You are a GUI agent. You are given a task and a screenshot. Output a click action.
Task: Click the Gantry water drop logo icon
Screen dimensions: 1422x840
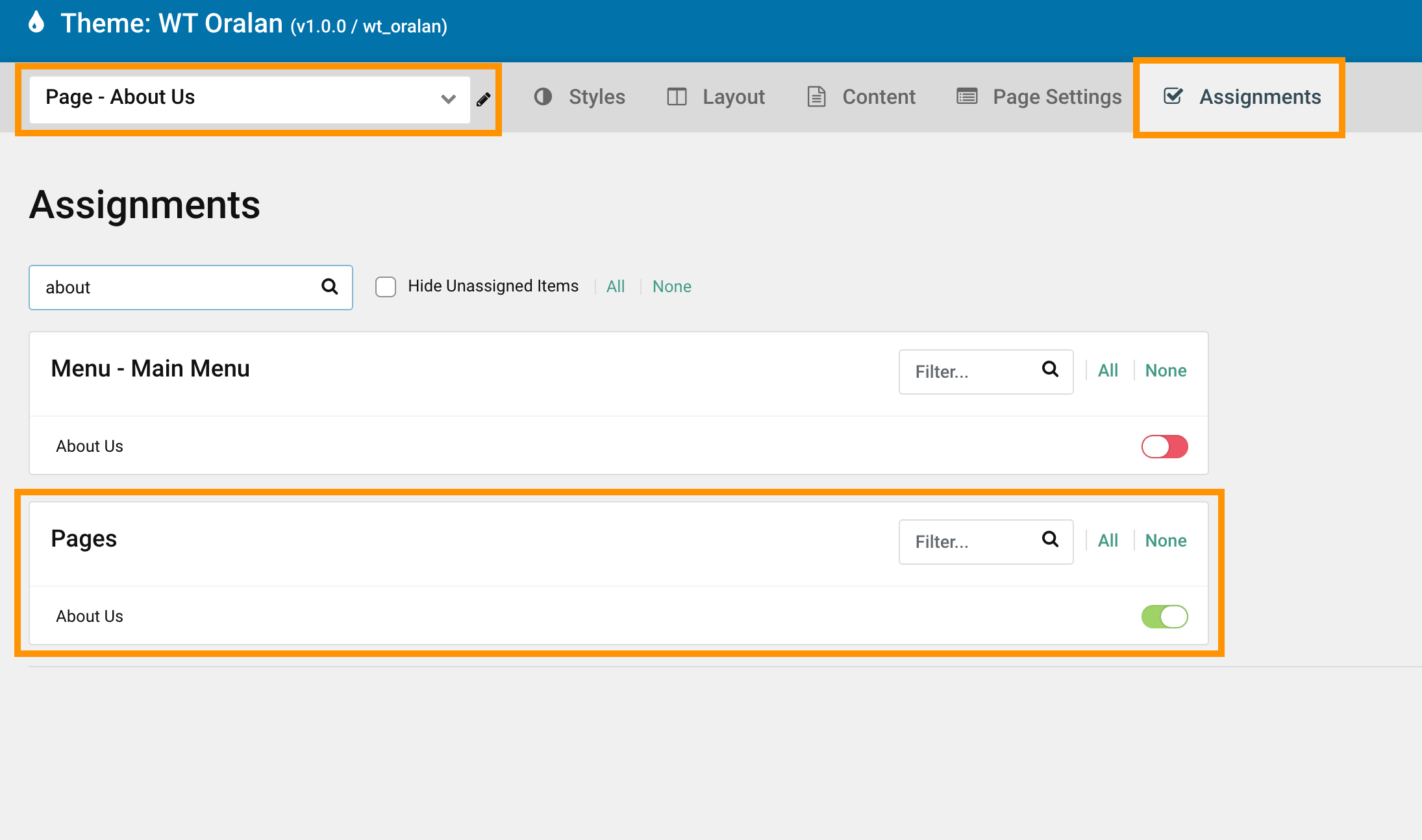36,22
